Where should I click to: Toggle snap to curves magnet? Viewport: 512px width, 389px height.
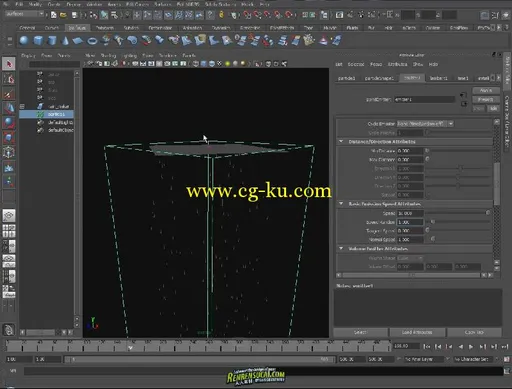[x=257, y=15]
